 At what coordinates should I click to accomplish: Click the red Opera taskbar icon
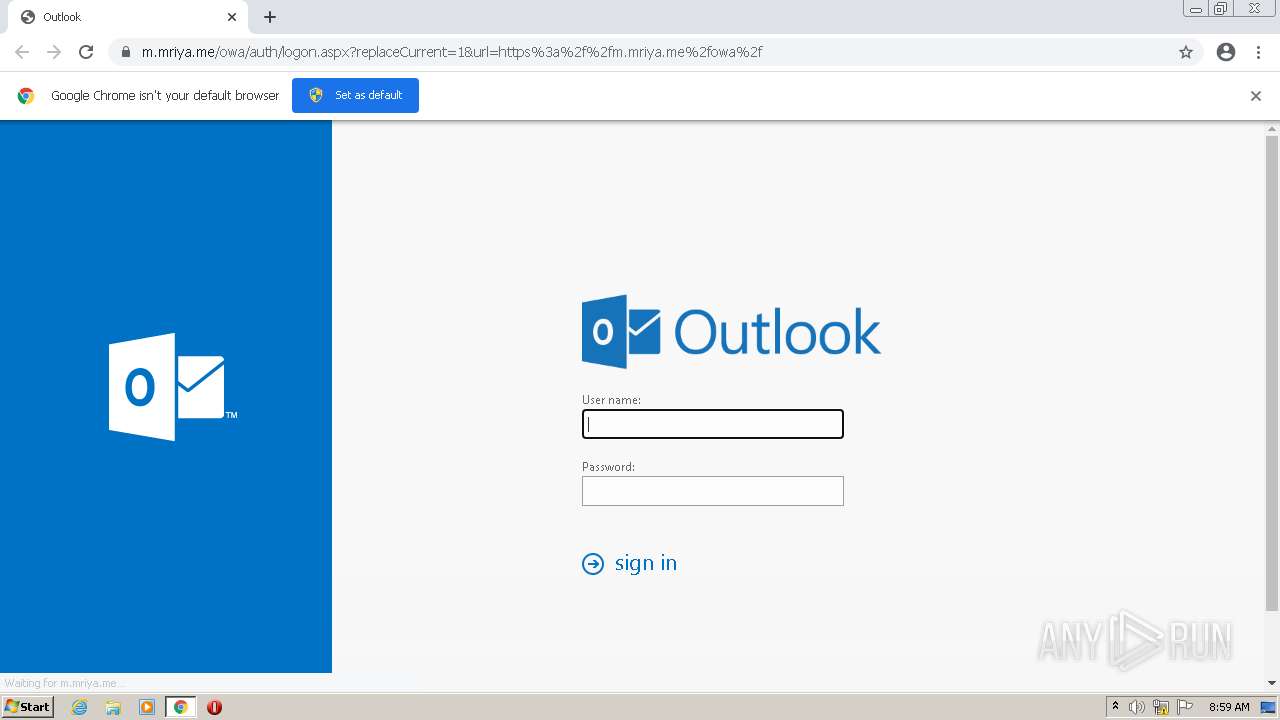point(214,707)
